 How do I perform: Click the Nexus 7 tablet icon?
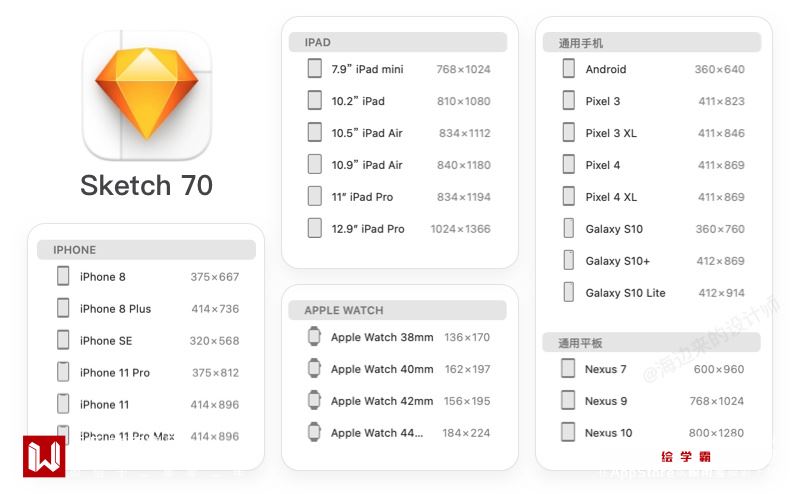coord(568,368)
